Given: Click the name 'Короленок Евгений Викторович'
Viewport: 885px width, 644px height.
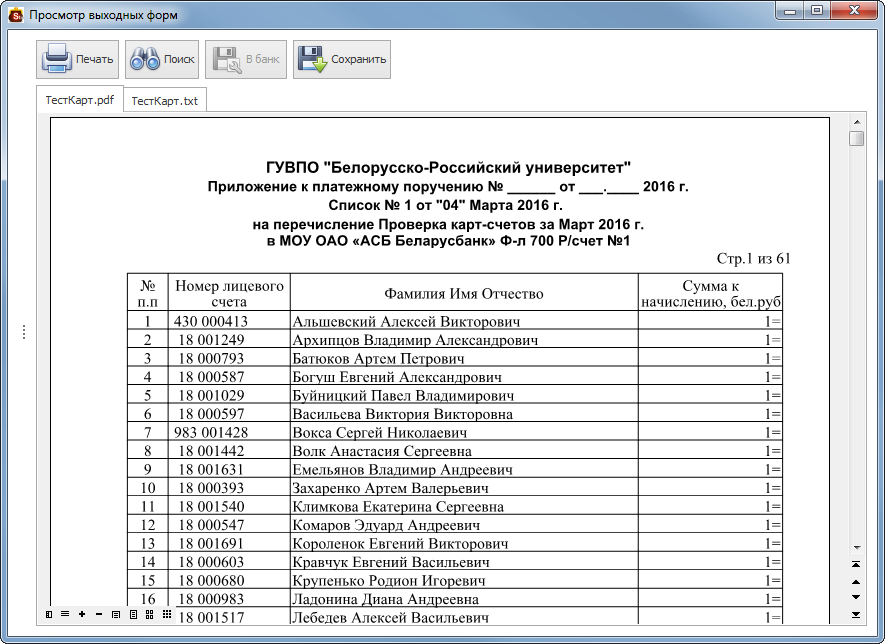Looking at the screenshot, I should tap(400, 544).
